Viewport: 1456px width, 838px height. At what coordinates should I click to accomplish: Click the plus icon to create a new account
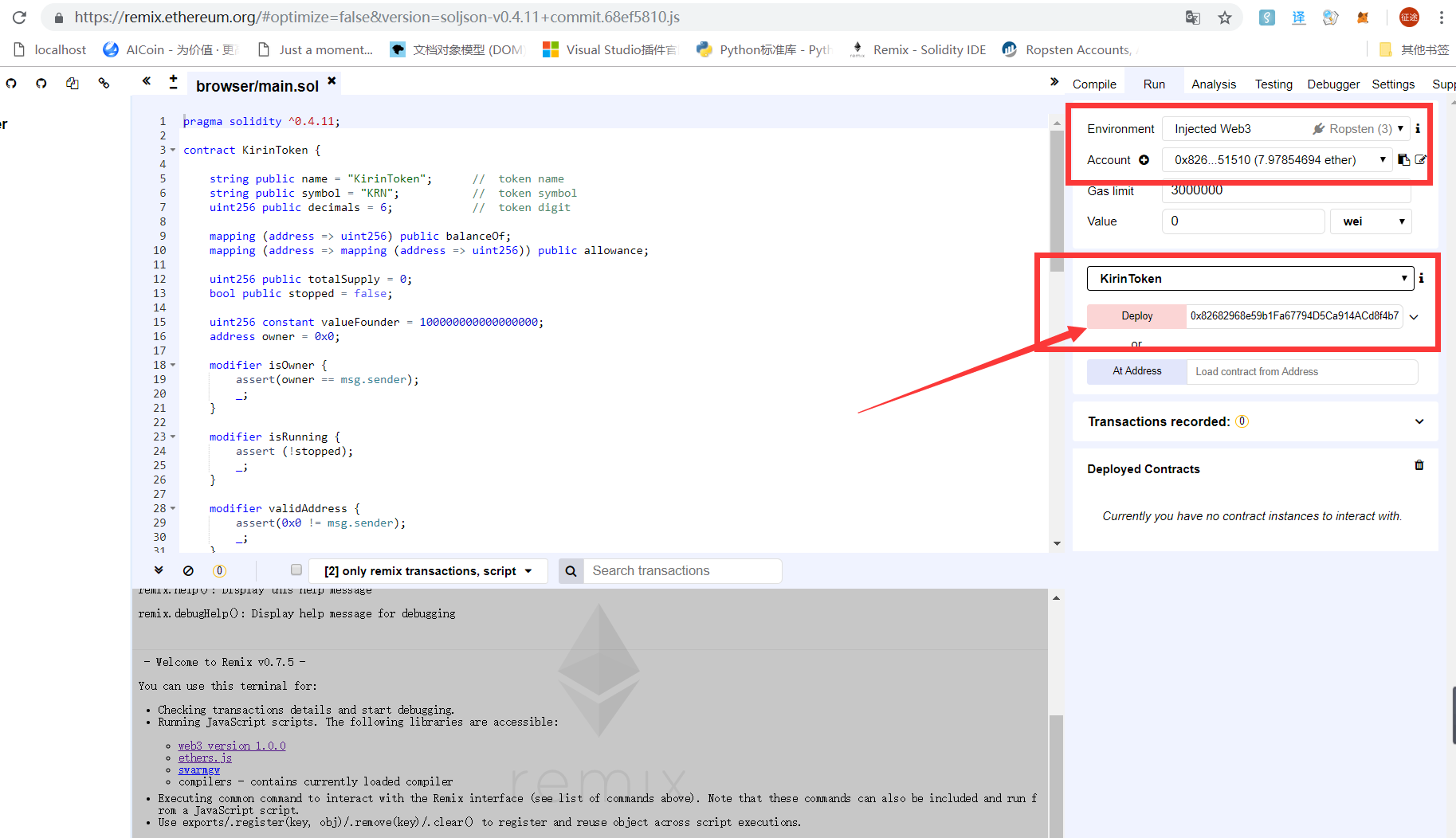[1144, 160]
